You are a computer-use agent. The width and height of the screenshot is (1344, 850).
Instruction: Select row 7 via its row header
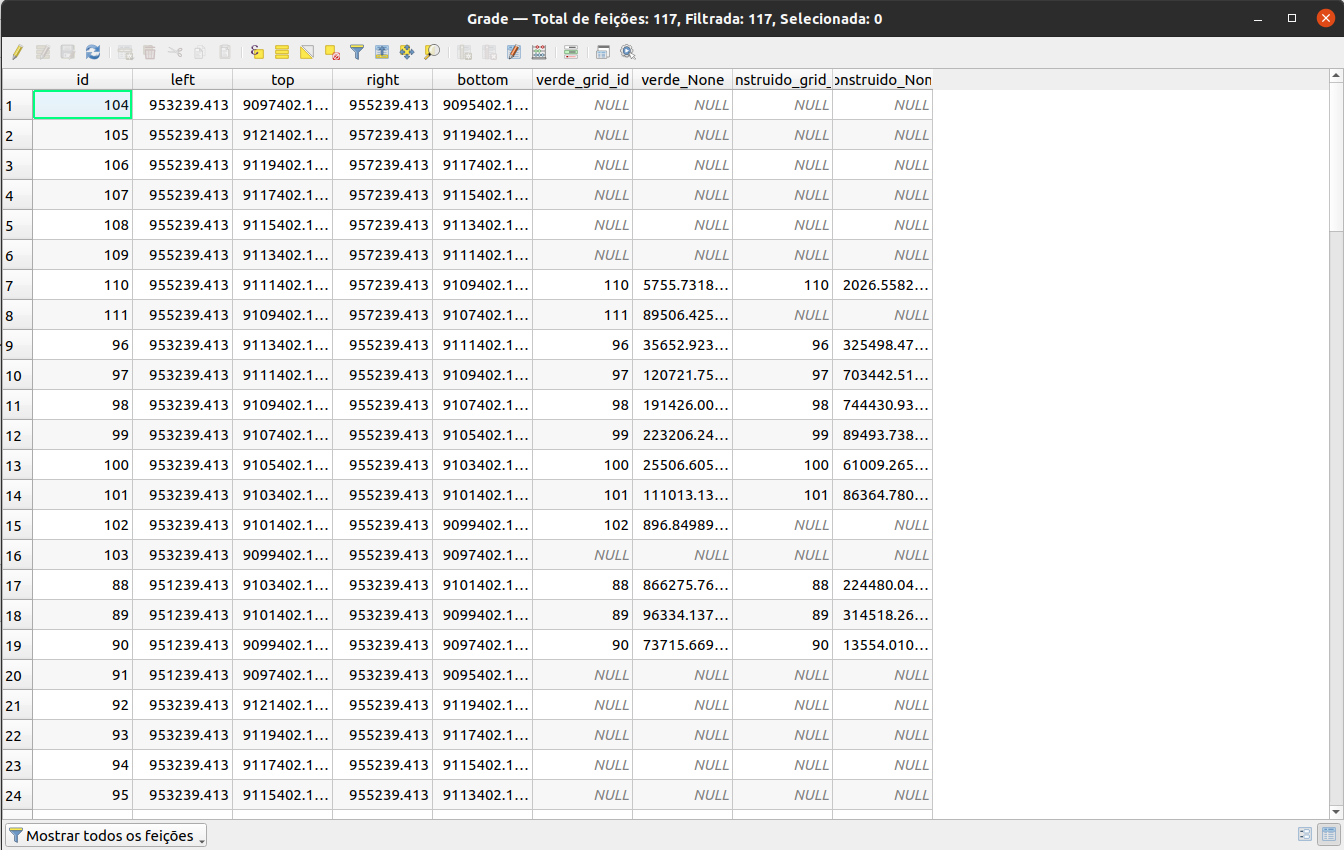[17, 285]
